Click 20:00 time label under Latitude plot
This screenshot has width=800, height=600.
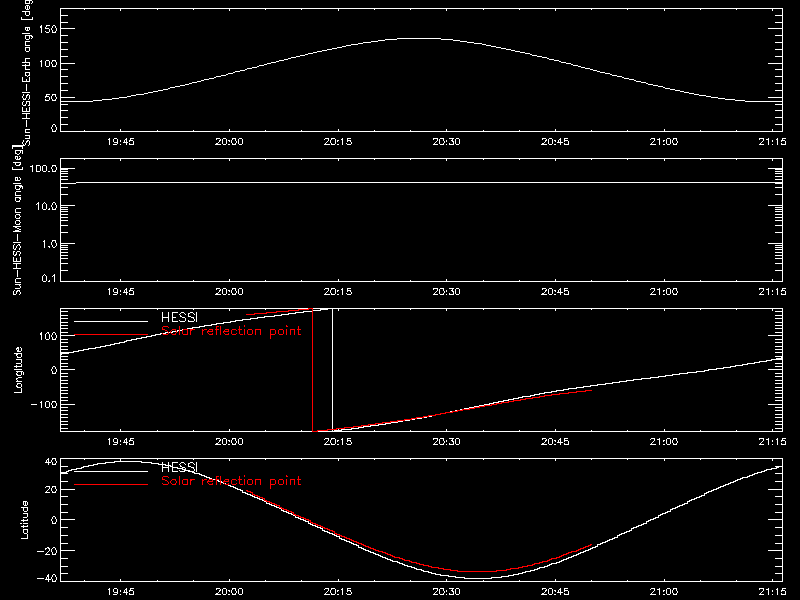pos(229,592)
